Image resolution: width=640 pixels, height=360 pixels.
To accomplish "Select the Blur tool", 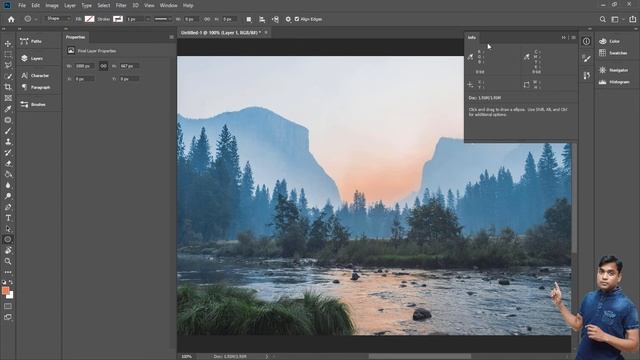I will pos(8,185).
